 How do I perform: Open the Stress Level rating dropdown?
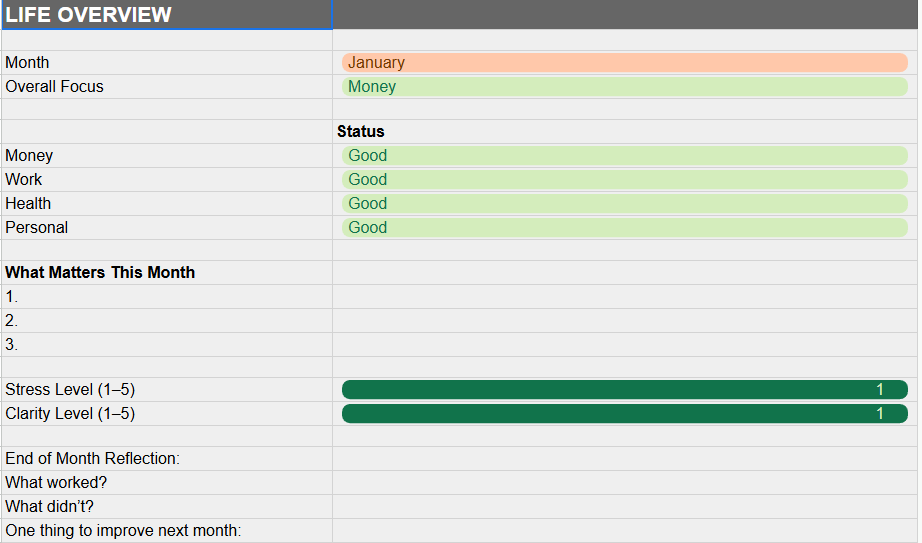point(624,390)
